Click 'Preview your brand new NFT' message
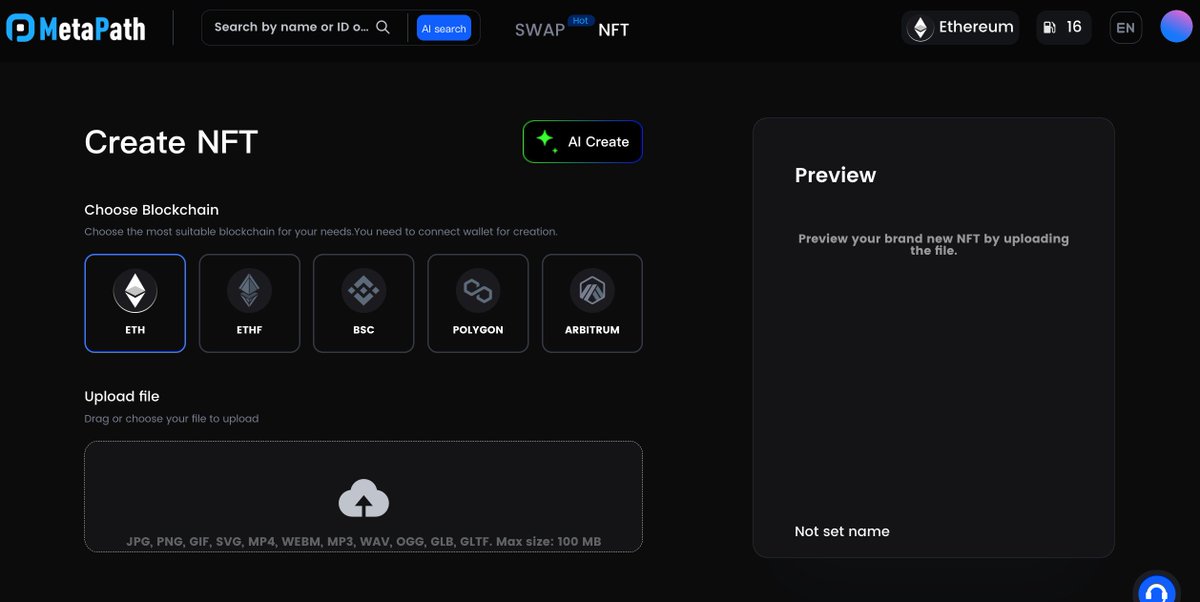Screen dimensions: 1200x602 coord(934,245)
